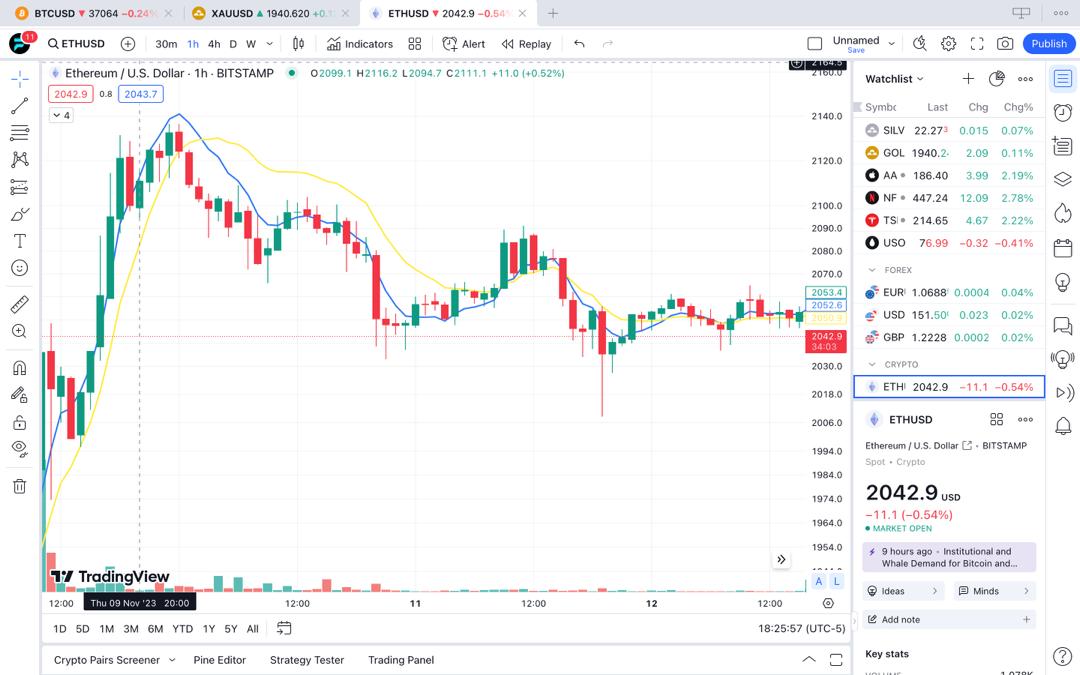Screen dimensions: 1080x675
Task: Expand the Watchlist name dropdown
Action: tap(920, 79)
